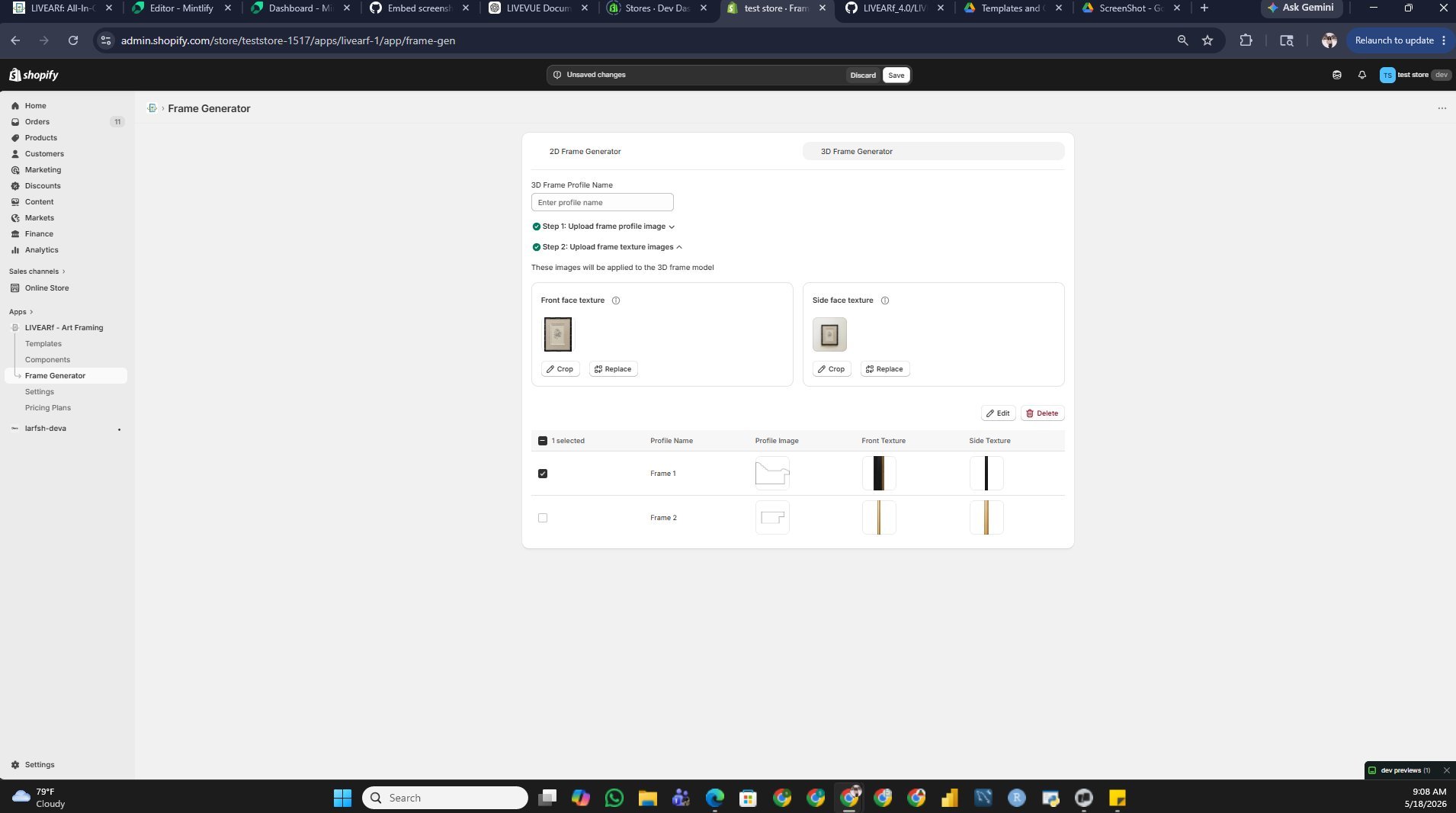This screenshot has height=813, width=1456.
Task: Click Replace under Front face texture
Action: point(613,369)
